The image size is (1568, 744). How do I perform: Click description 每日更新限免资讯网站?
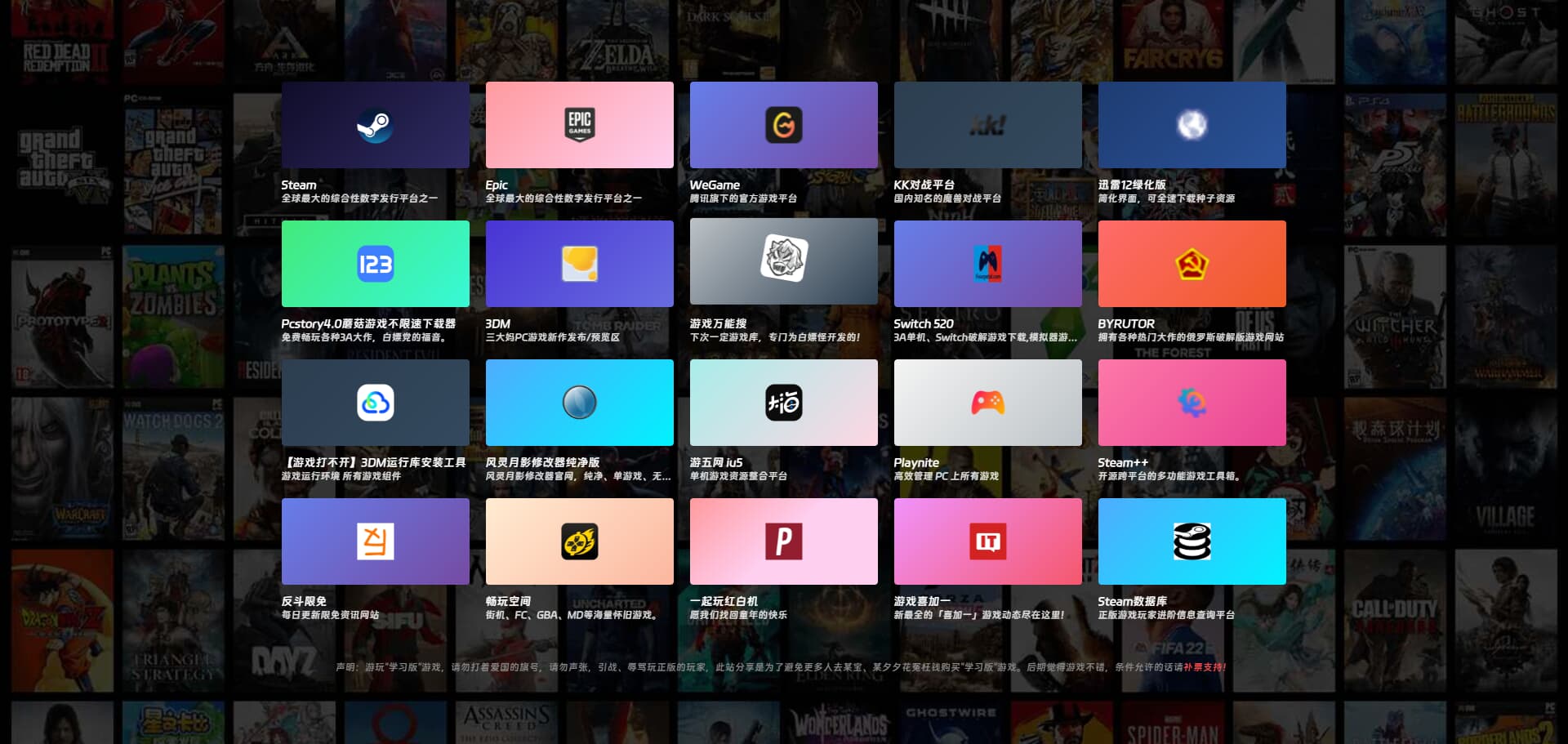[x=330, y=615]
